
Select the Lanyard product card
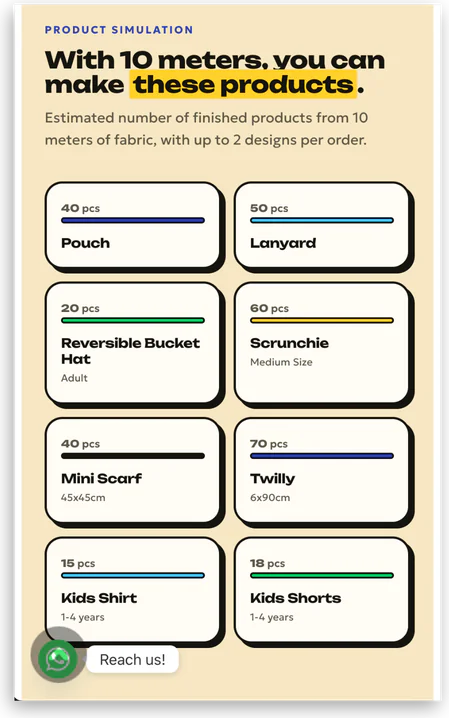click(322, 225)
